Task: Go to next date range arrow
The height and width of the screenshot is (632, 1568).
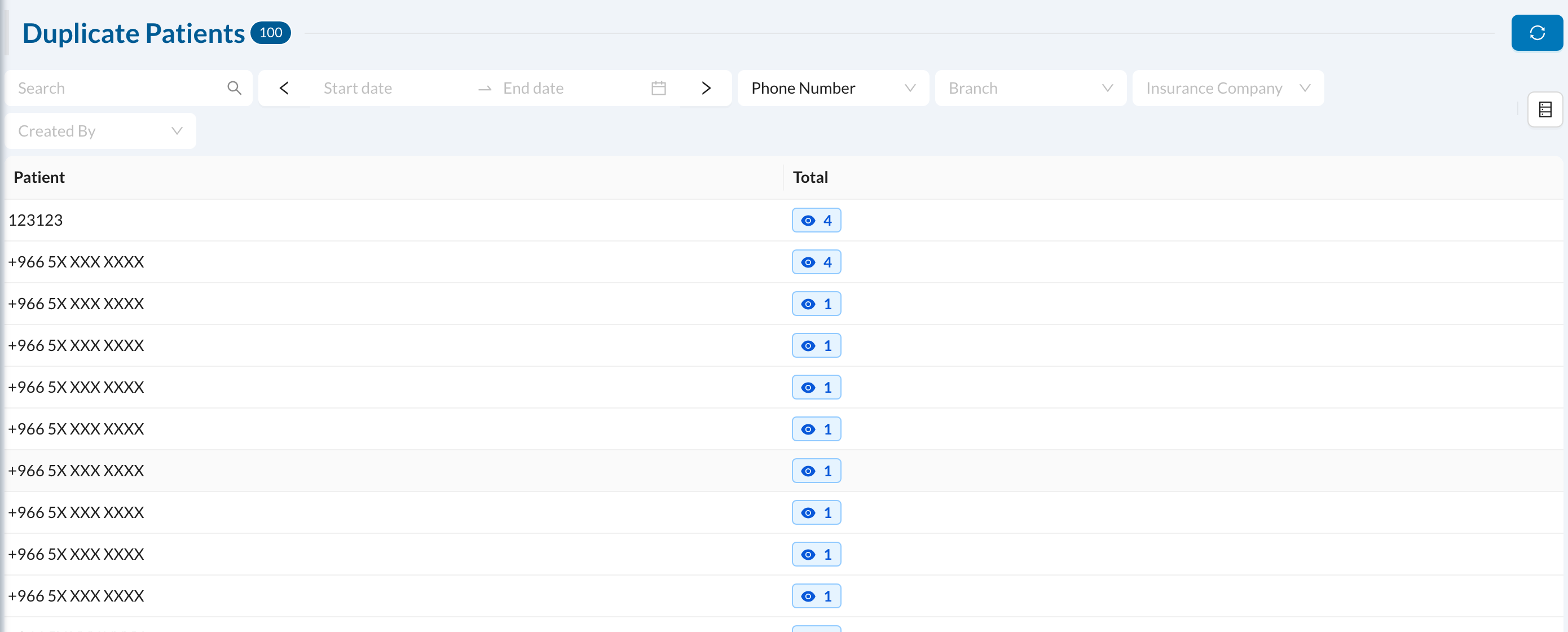Action: tap(706, 88)
